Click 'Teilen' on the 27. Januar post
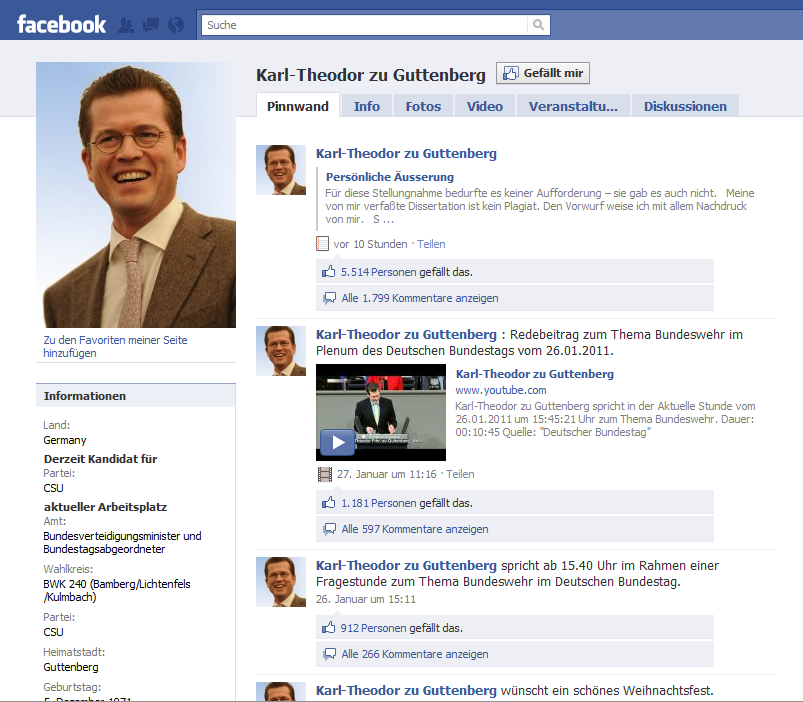 (460, 474)
